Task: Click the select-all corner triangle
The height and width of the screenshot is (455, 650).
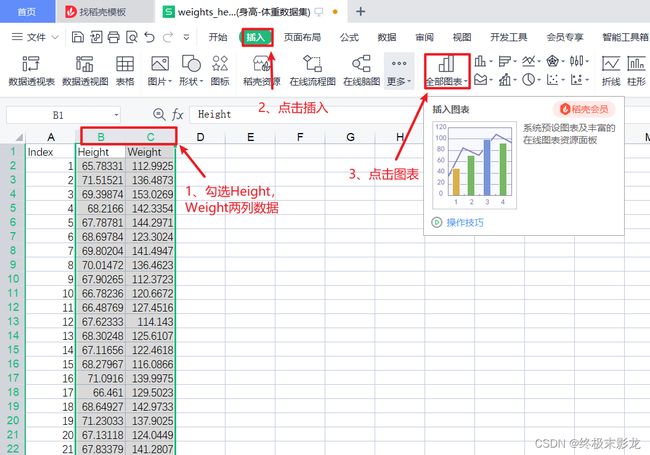Action: (19, 137)
